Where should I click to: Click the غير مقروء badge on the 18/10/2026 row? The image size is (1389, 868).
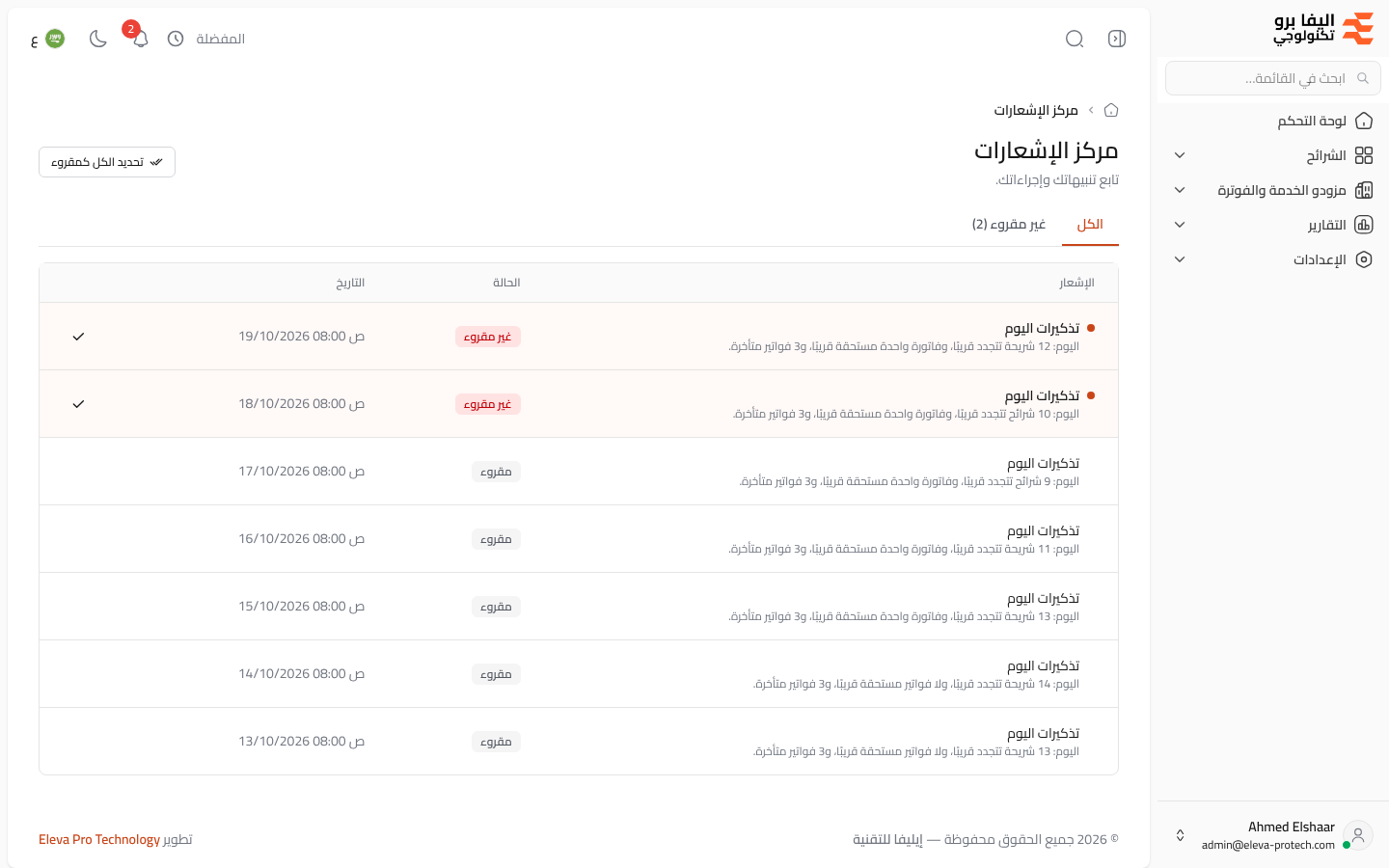pos(488,404)
